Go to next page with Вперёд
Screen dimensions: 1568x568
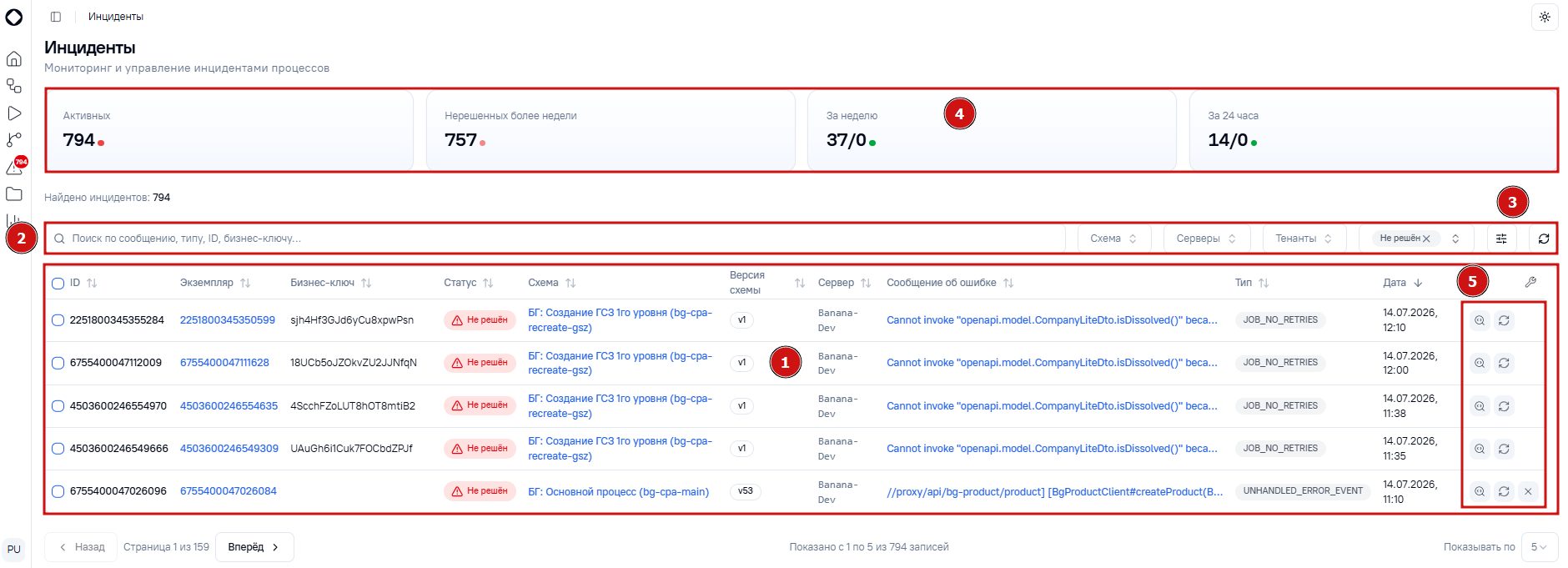coord(254,547)
